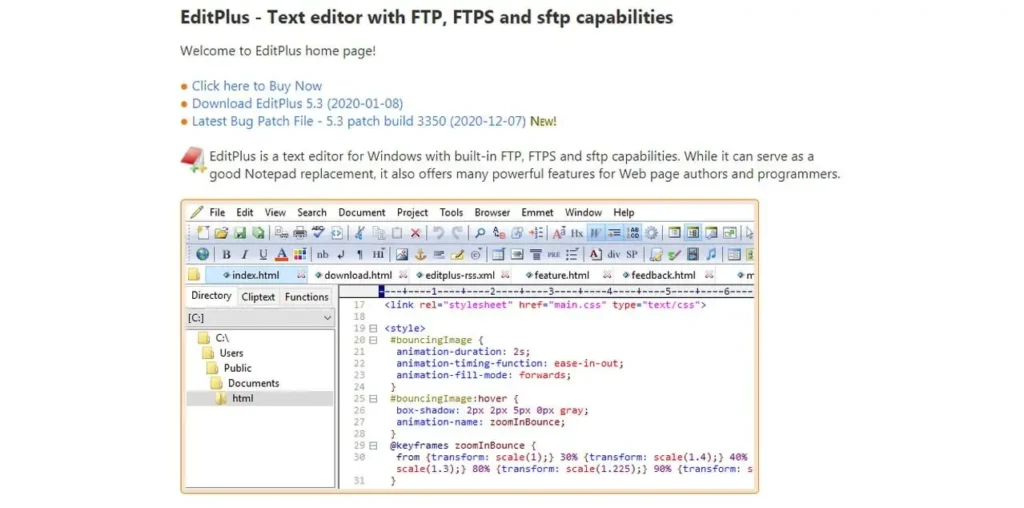This screenshot has width=1024, height=508.
Task: Select the Documents folder in directory tree
Action: click(253, 383)
